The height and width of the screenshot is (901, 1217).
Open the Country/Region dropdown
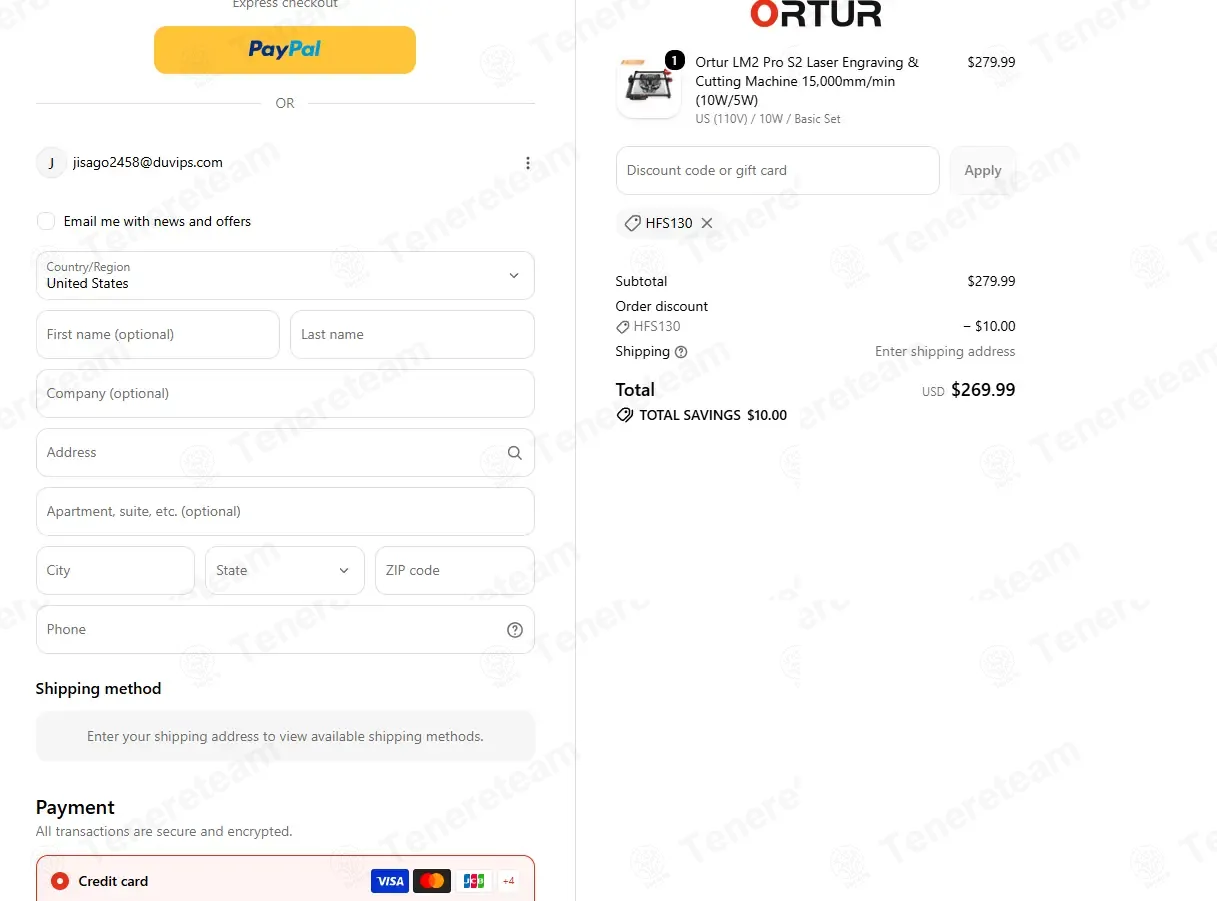[285, 275]
